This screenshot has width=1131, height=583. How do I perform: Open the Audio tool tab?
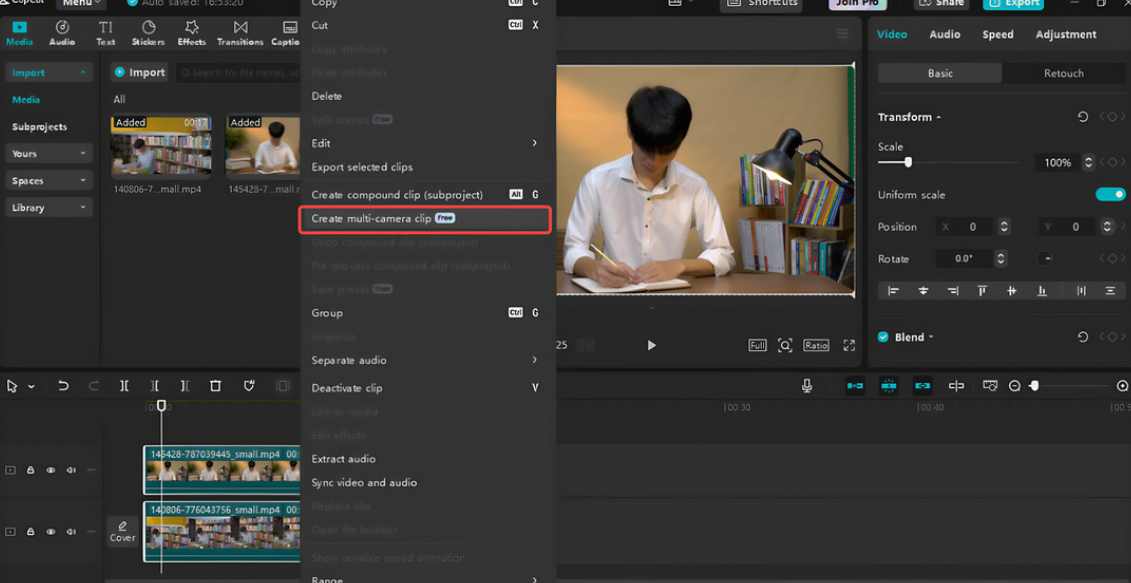62,33
